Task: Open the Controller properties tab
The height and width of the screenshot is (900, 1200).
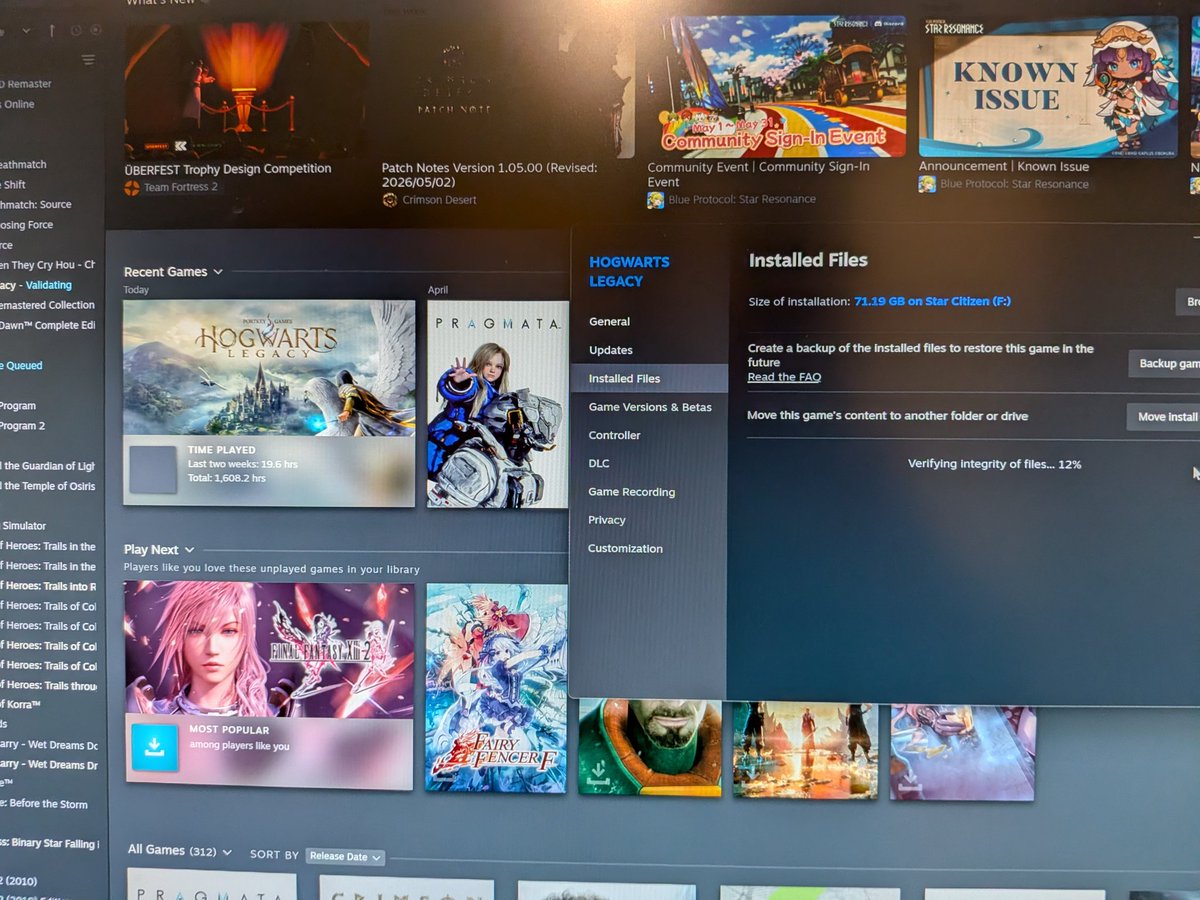Action: click(614, 435)
